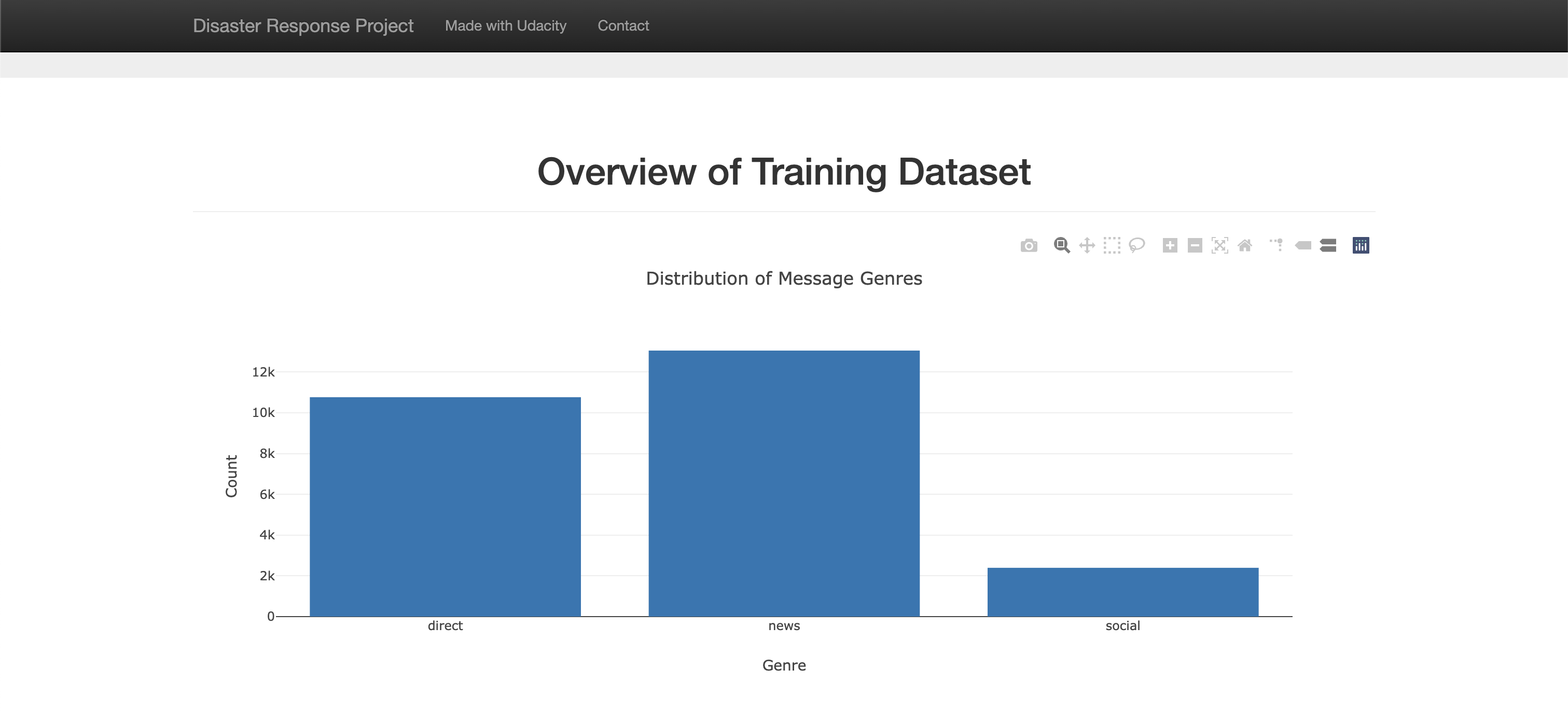Select the Pan tool in the chart modebar

tap(1087, 245)
